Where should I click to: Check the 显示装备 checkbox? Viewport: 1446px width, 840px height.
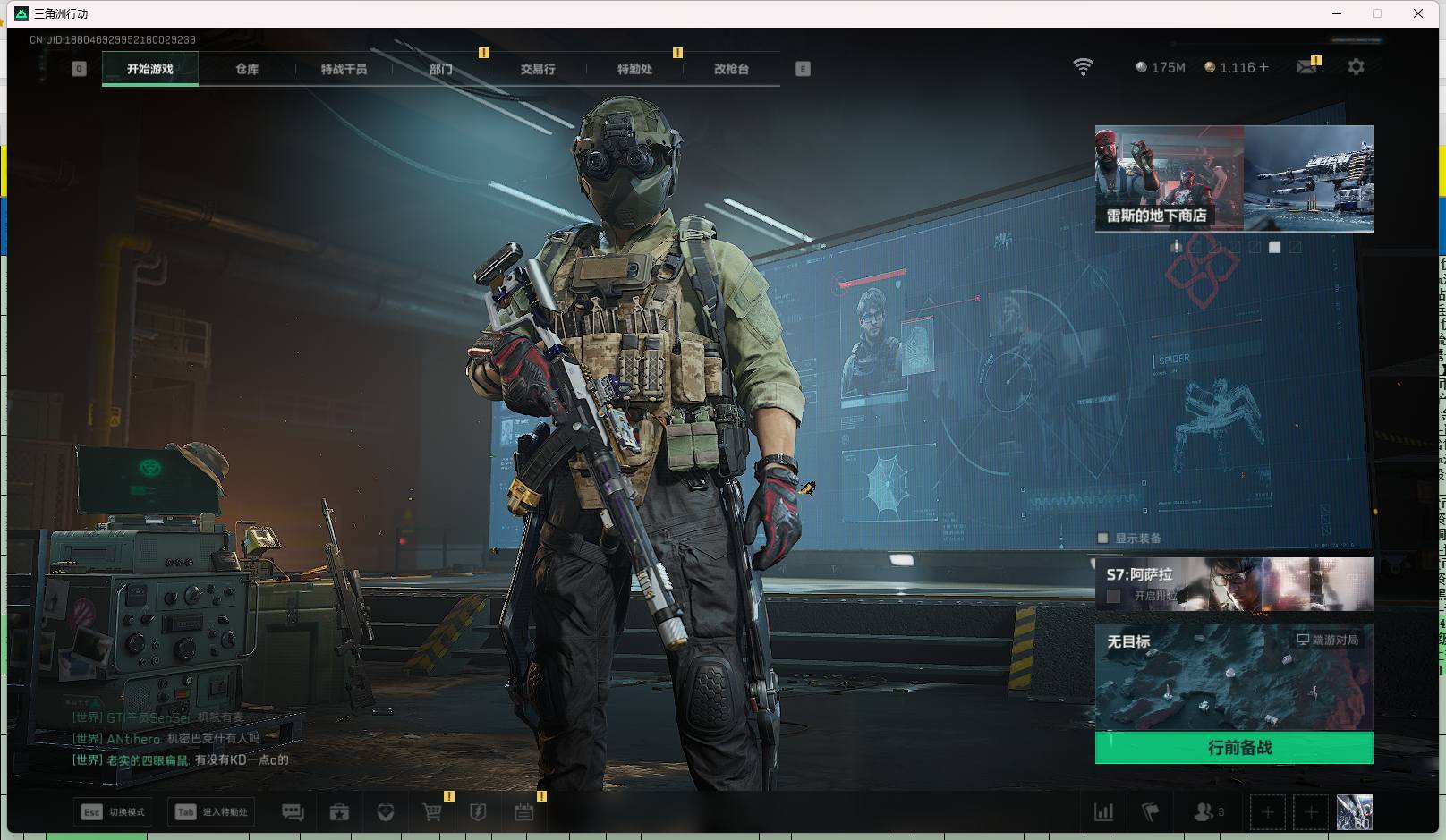pyautogui.click(x=1103, y=539)
